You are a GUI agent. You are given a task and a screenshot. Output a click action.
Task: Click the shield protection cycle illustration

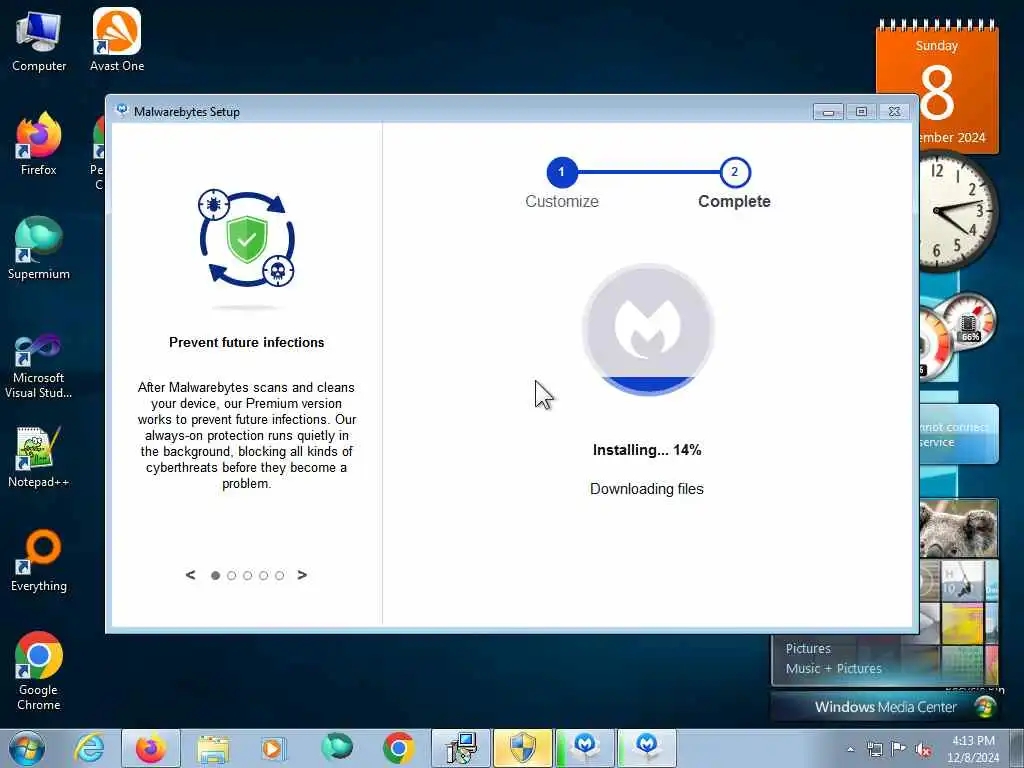246,239
